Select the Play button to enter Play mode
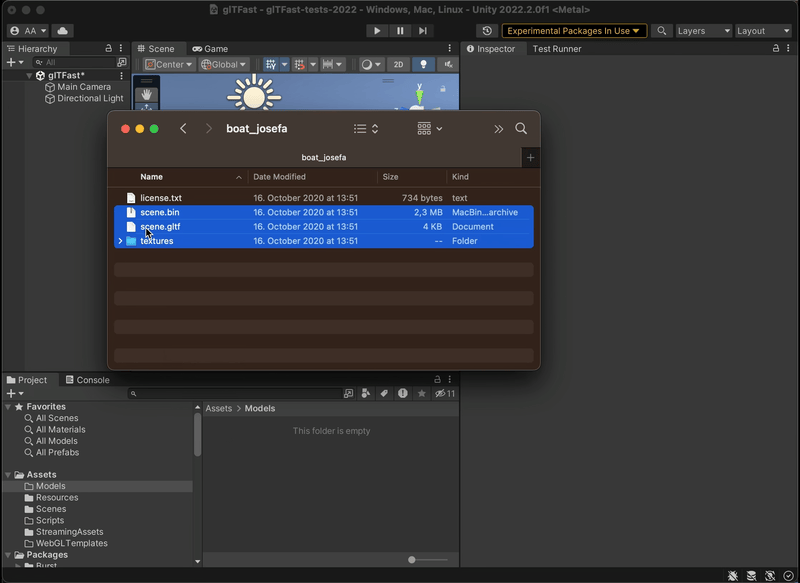Image resolution: width=800 pixels, height=583 pixels. [377, 30]
